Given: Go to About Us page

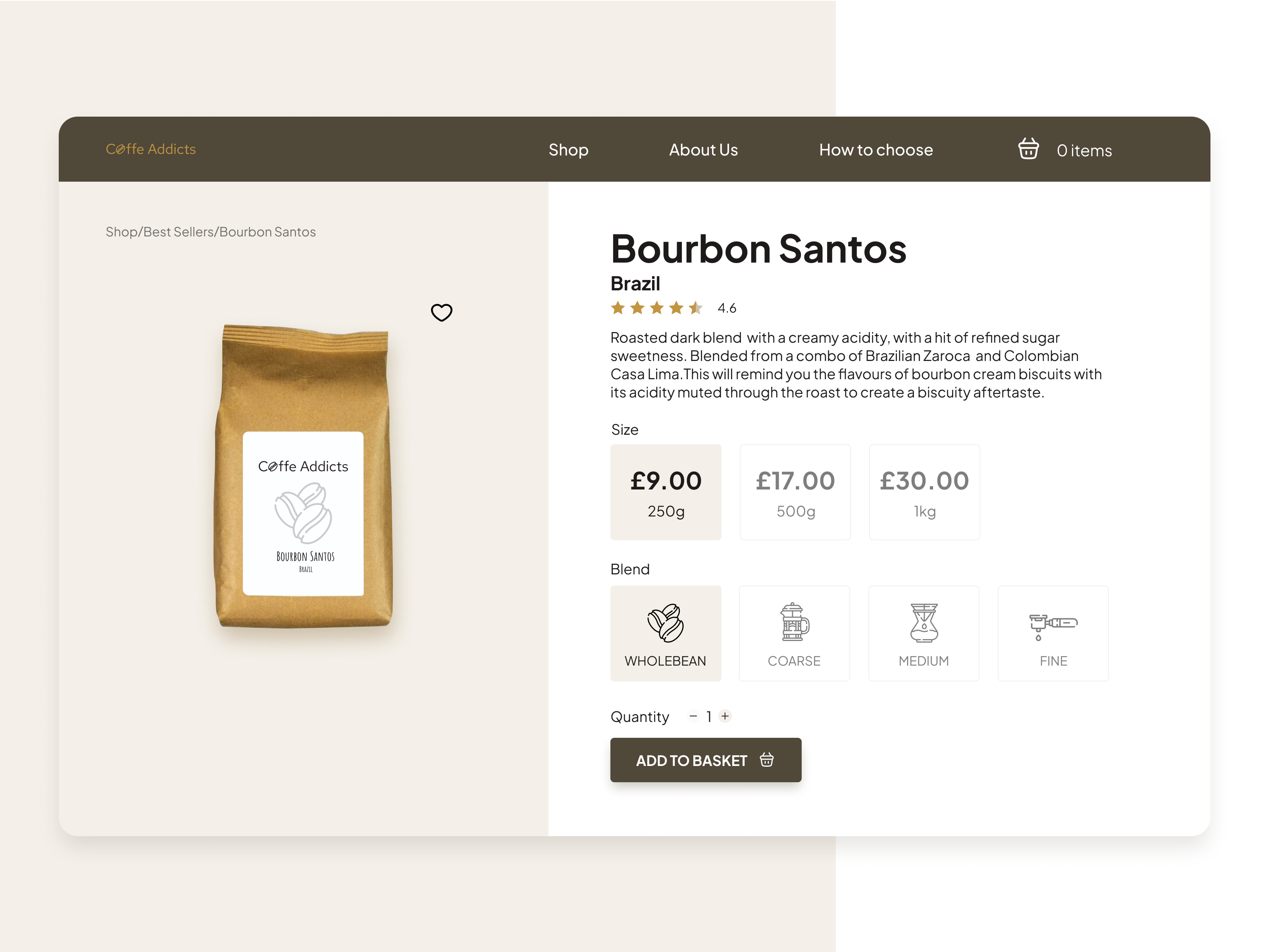Looking at the screenshot, I should [703, 150].
